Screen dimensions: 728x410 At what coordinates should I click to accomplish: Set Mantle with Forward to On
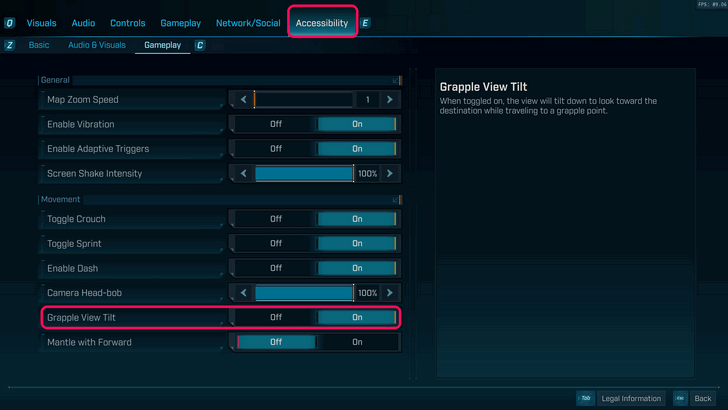(x=357, y=342)
